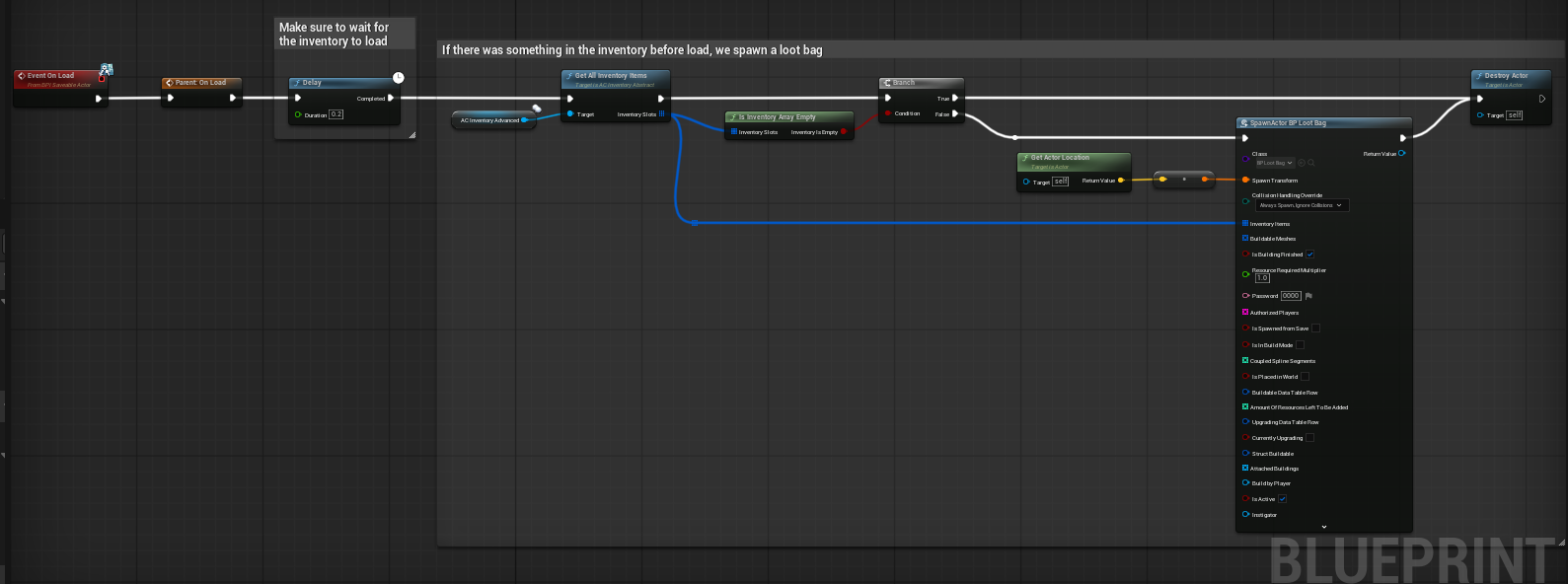The width and height of the screenshot is (1568, 584).
Task: Click the interface icon above Event On Load
Action: (106, 69)
